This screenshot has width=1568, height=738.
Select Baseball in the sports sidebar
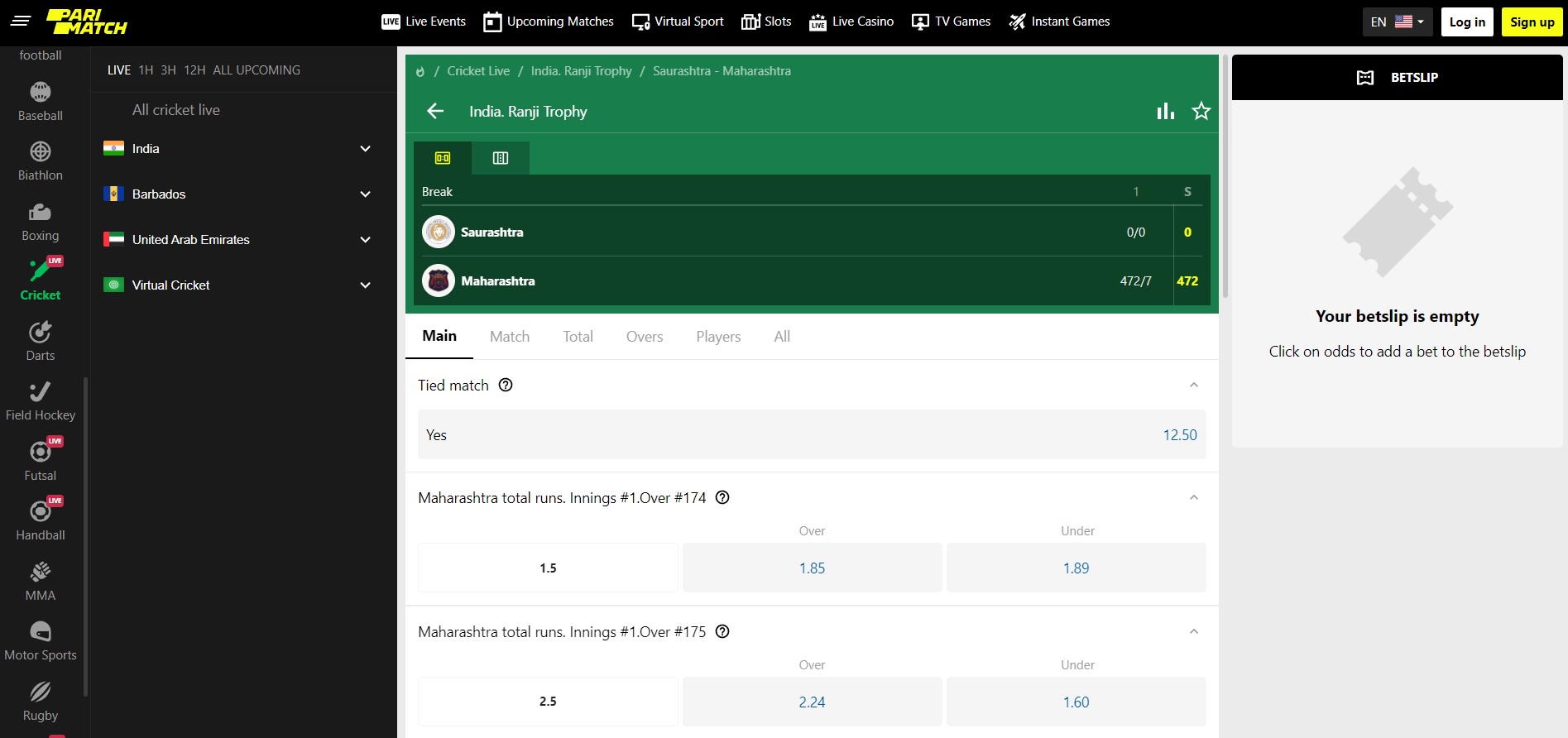tap(41, 102)
